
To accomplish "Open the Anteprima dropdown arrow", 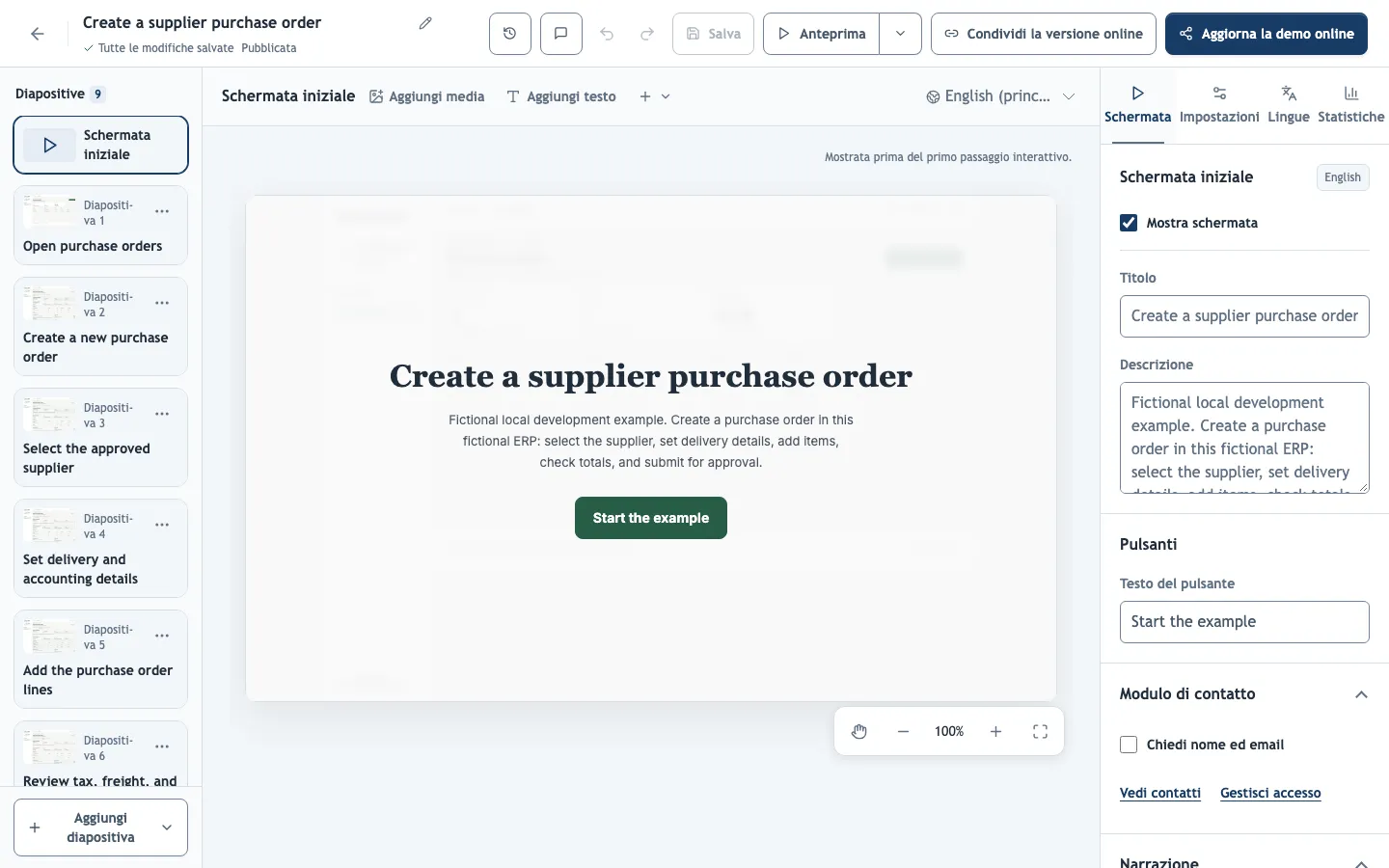I will (900, 34).
